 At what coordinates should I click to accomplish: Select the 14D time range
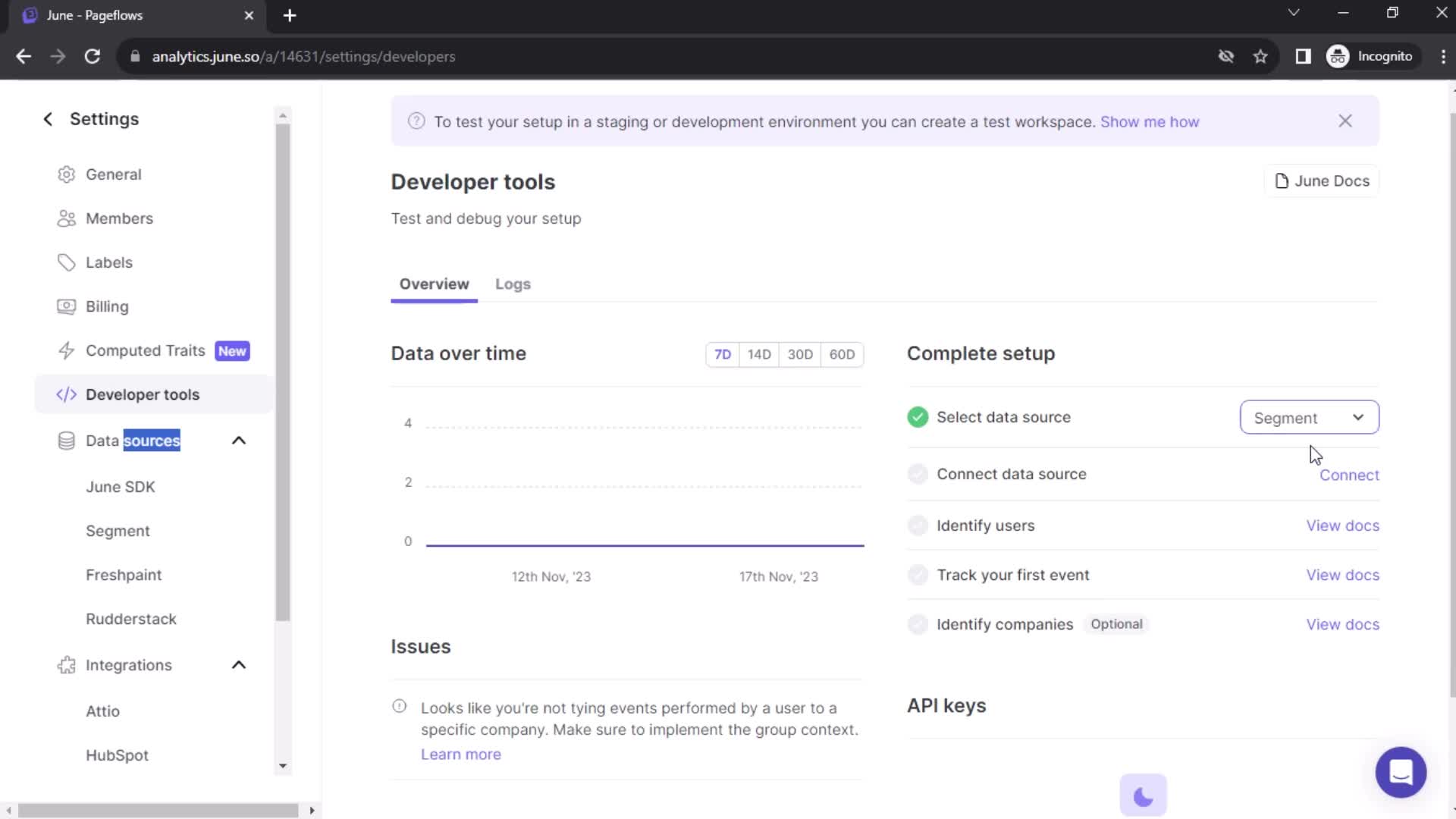(x=760, y=354)
